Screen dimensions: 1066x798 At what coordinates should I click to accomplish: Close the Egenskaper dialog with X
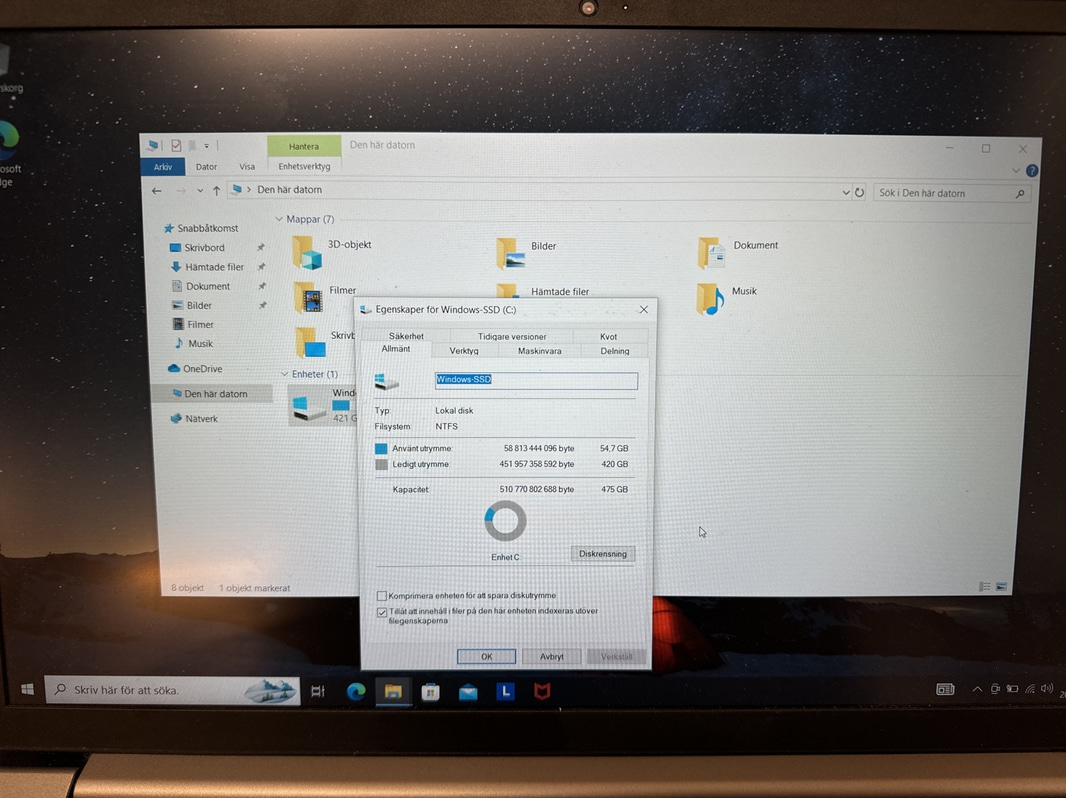tap(643, 309)
